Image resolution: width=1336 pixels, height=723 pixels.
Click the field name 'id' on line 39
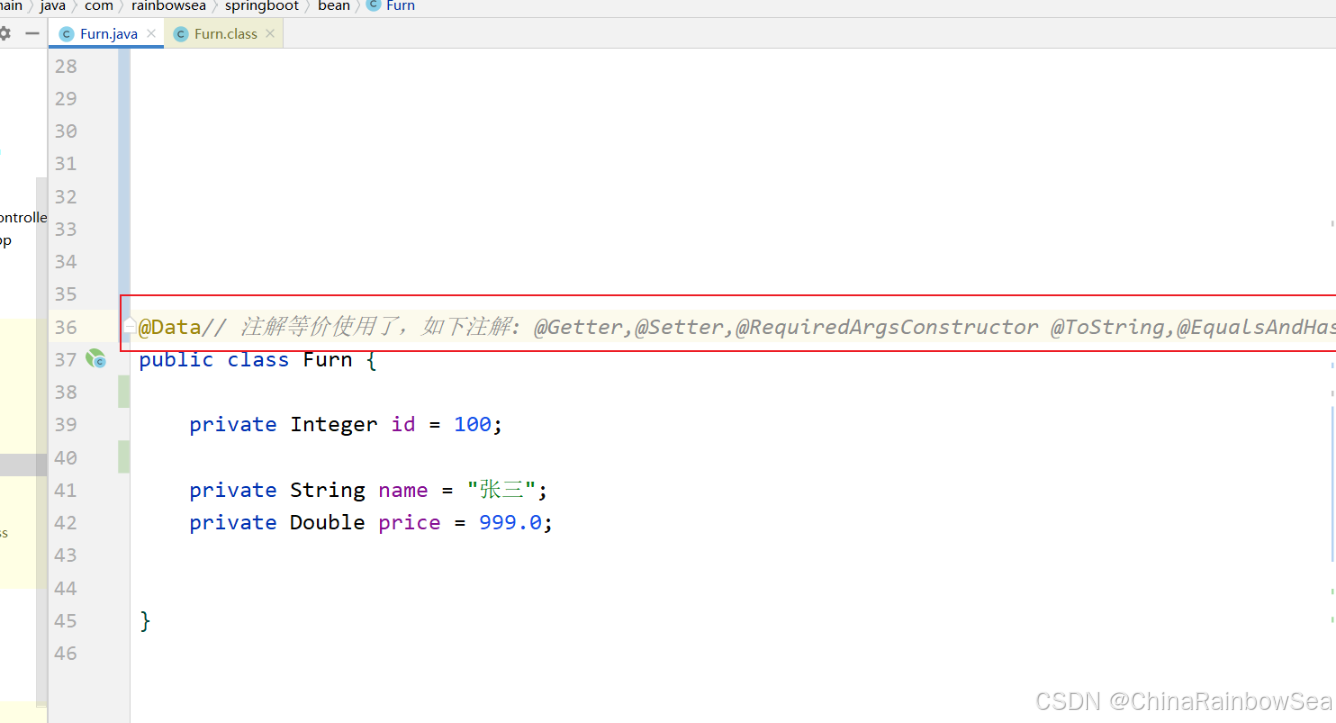(403, 424)
